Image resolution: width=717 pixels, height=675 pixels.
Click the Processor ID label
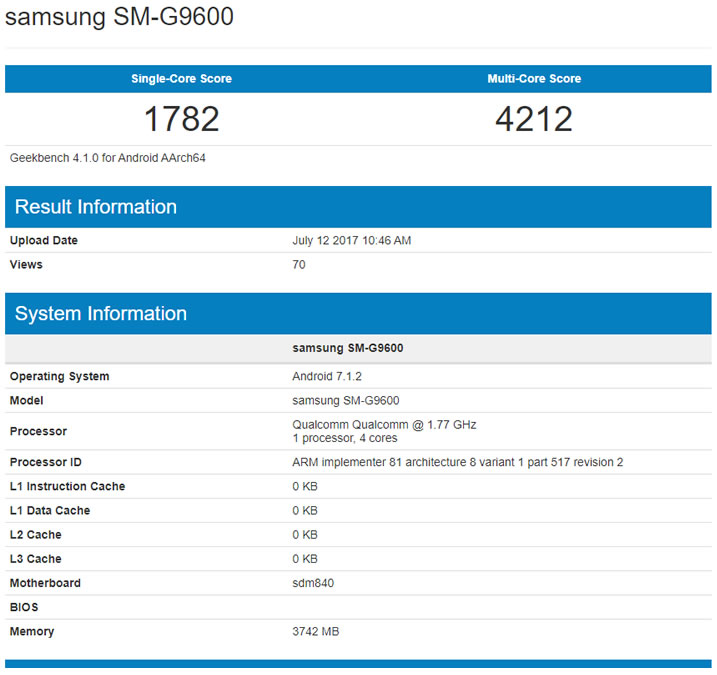[46, 462]
